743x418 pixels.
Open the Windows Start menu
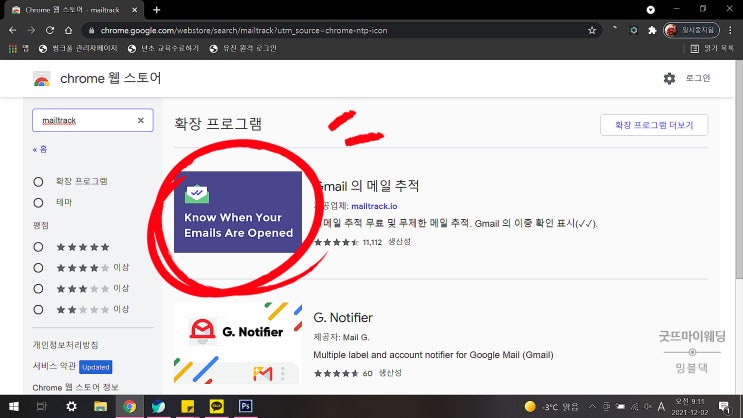click(x=14, y=406)
